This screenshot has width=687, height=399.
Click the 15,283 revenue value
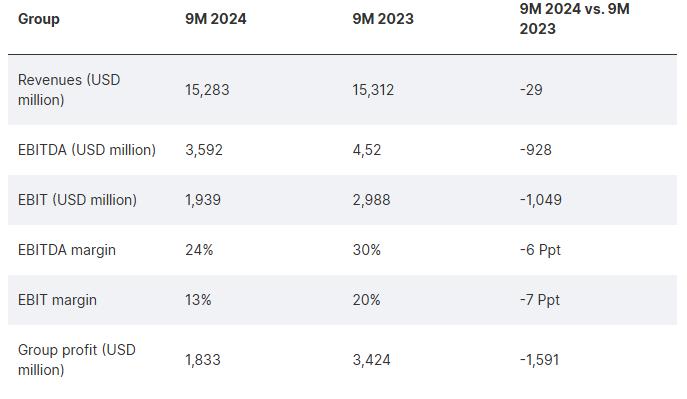point(207,90)
